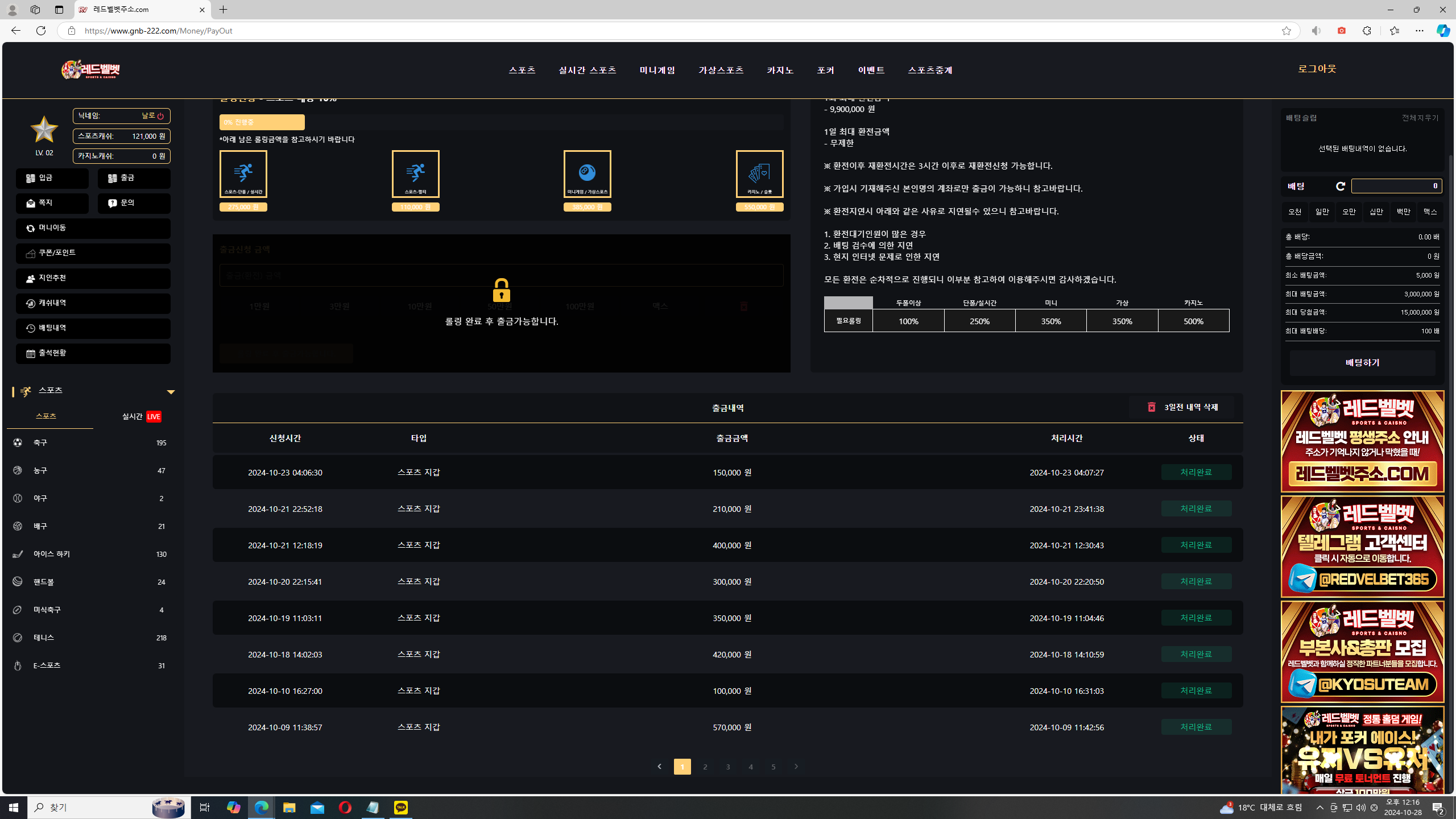Go to previous page arrow in pagination
1456x819 pixels.
click(660, 767)
